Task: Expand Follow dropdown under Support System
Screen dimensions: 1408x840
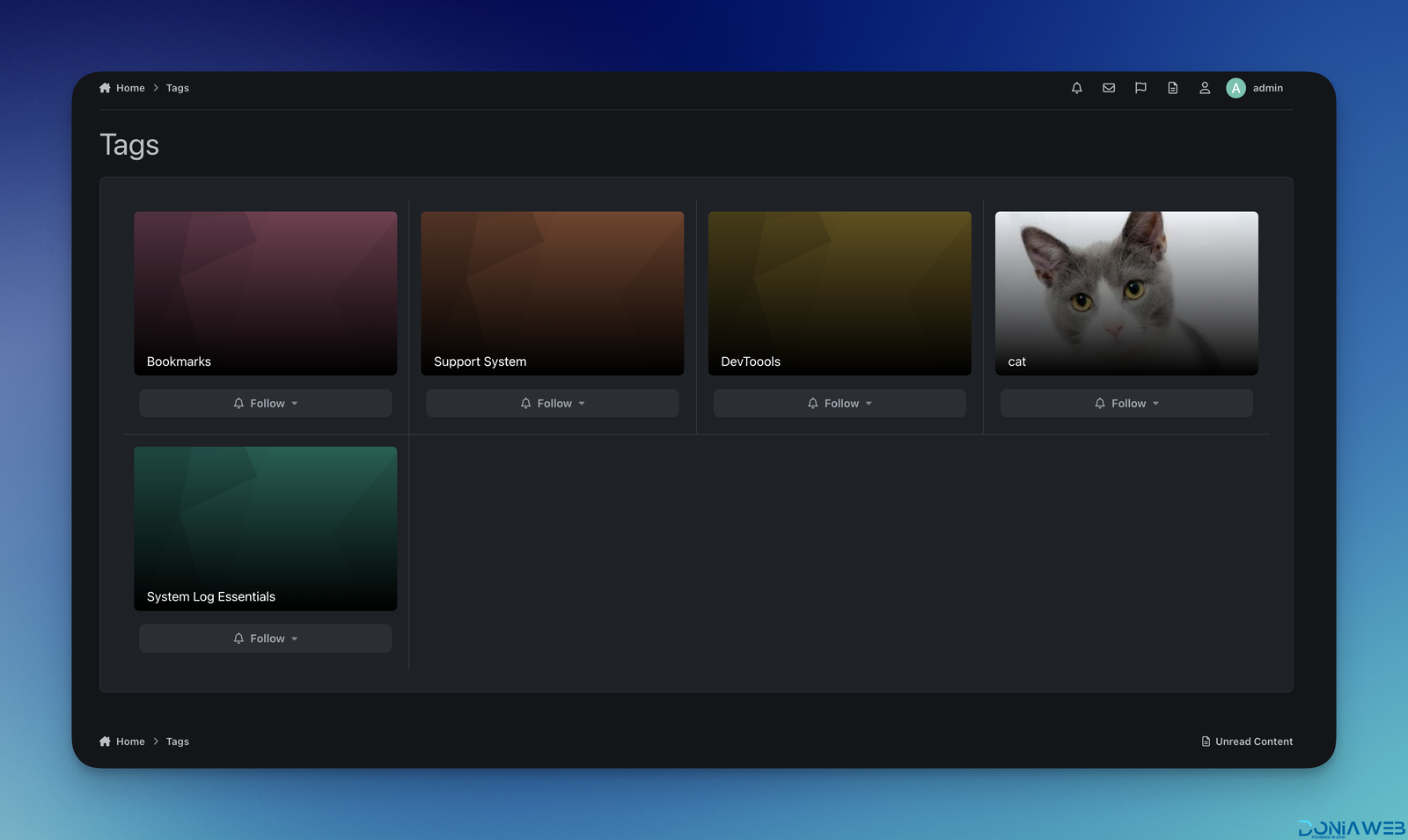Action: [x=552, y=403]
